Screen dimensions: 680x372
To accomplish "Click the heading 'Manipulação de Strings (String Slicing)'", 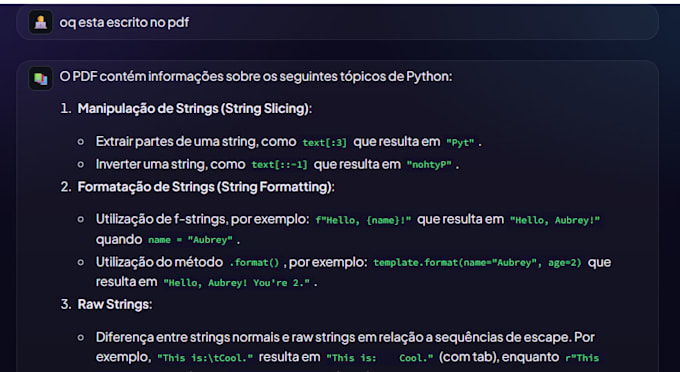I will [194, 108].
